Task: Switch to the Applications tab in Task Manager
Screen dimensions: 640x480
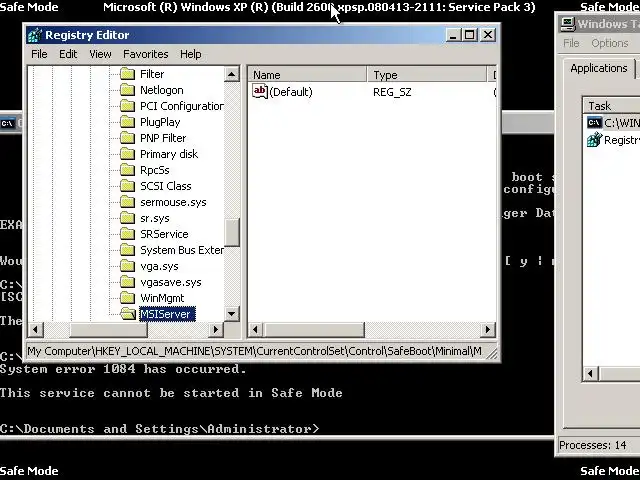Action: (x=599, y=68)
